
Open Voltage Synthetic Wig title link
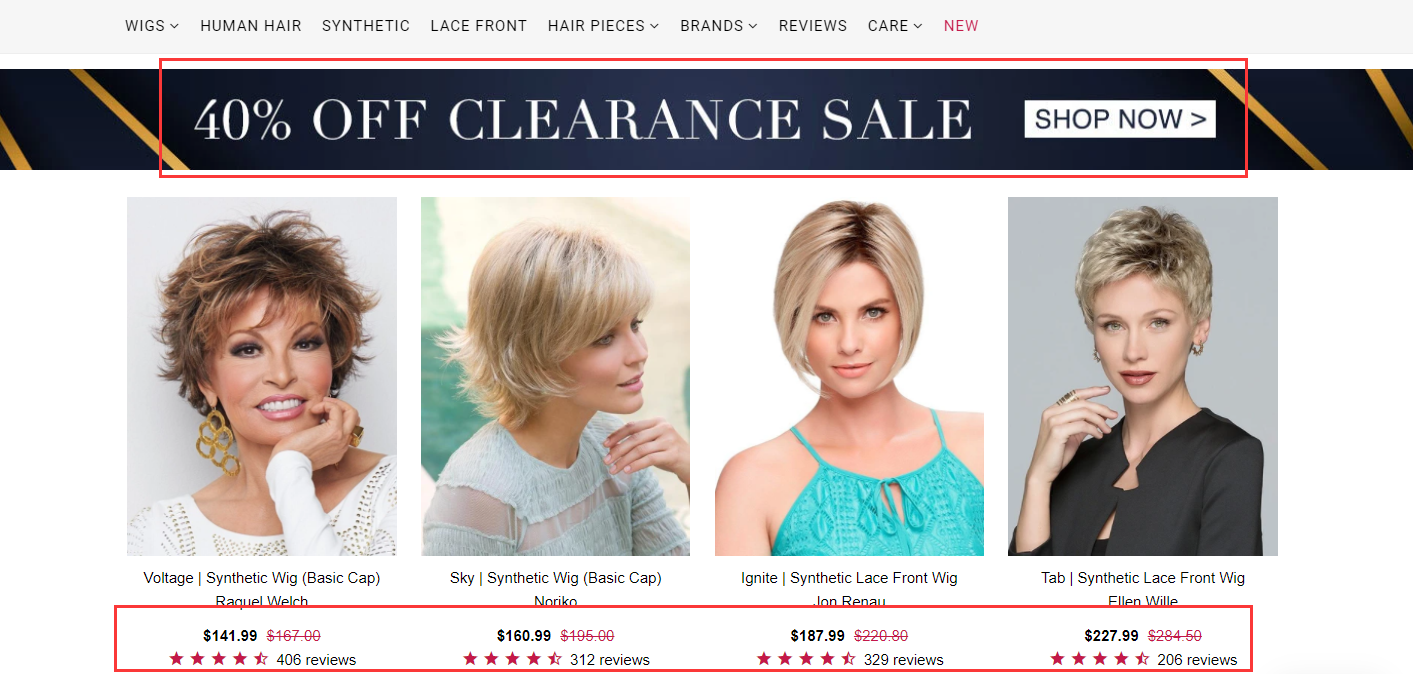pyautogui.click(x=262, y=578)
